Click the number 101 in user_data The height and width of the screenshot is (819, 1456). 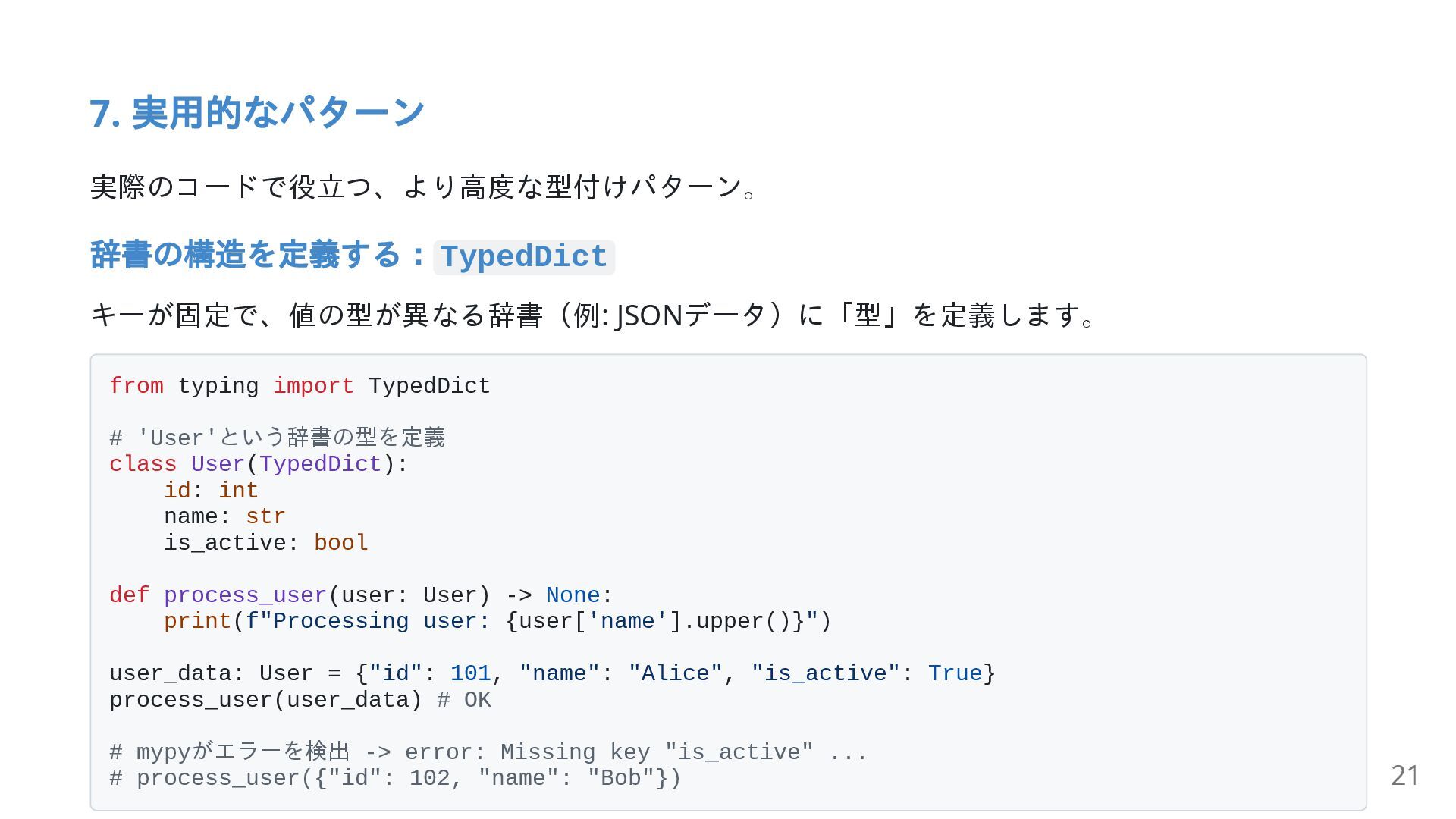tap(471, 673)
